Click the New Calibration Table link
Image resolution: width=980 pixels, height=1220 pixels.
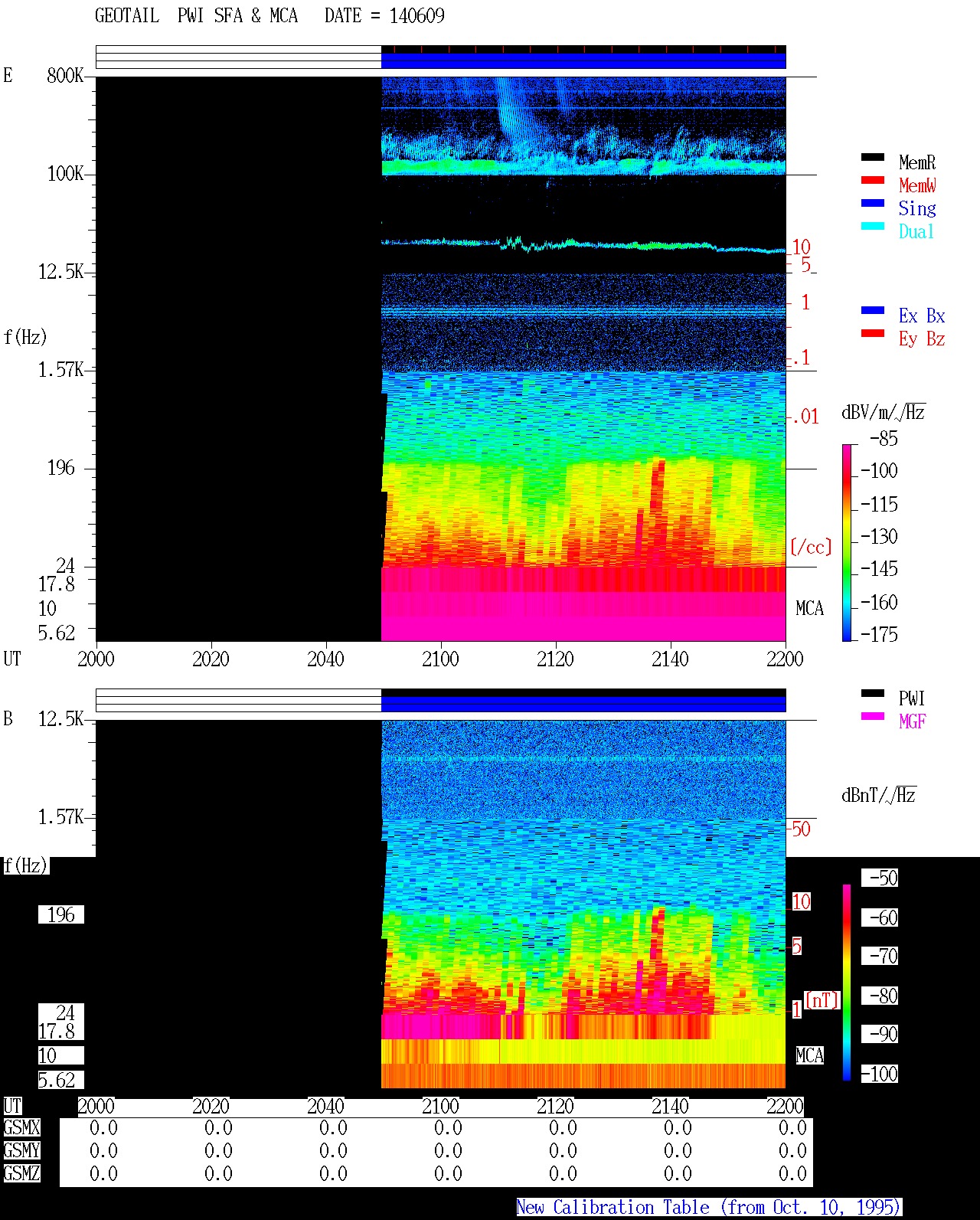tap(709, 1207)
